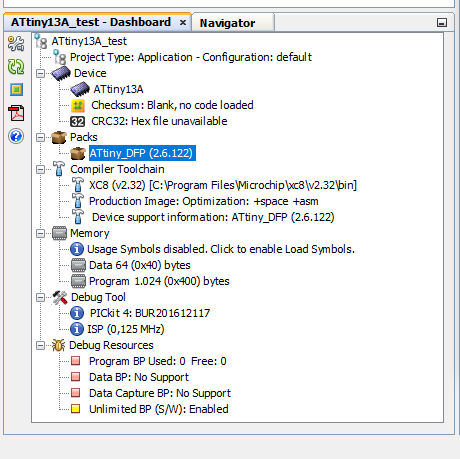Select 'ATtiny13A_test' project root text
Viewport: 460px width, 459px height.
pos(89,41)
